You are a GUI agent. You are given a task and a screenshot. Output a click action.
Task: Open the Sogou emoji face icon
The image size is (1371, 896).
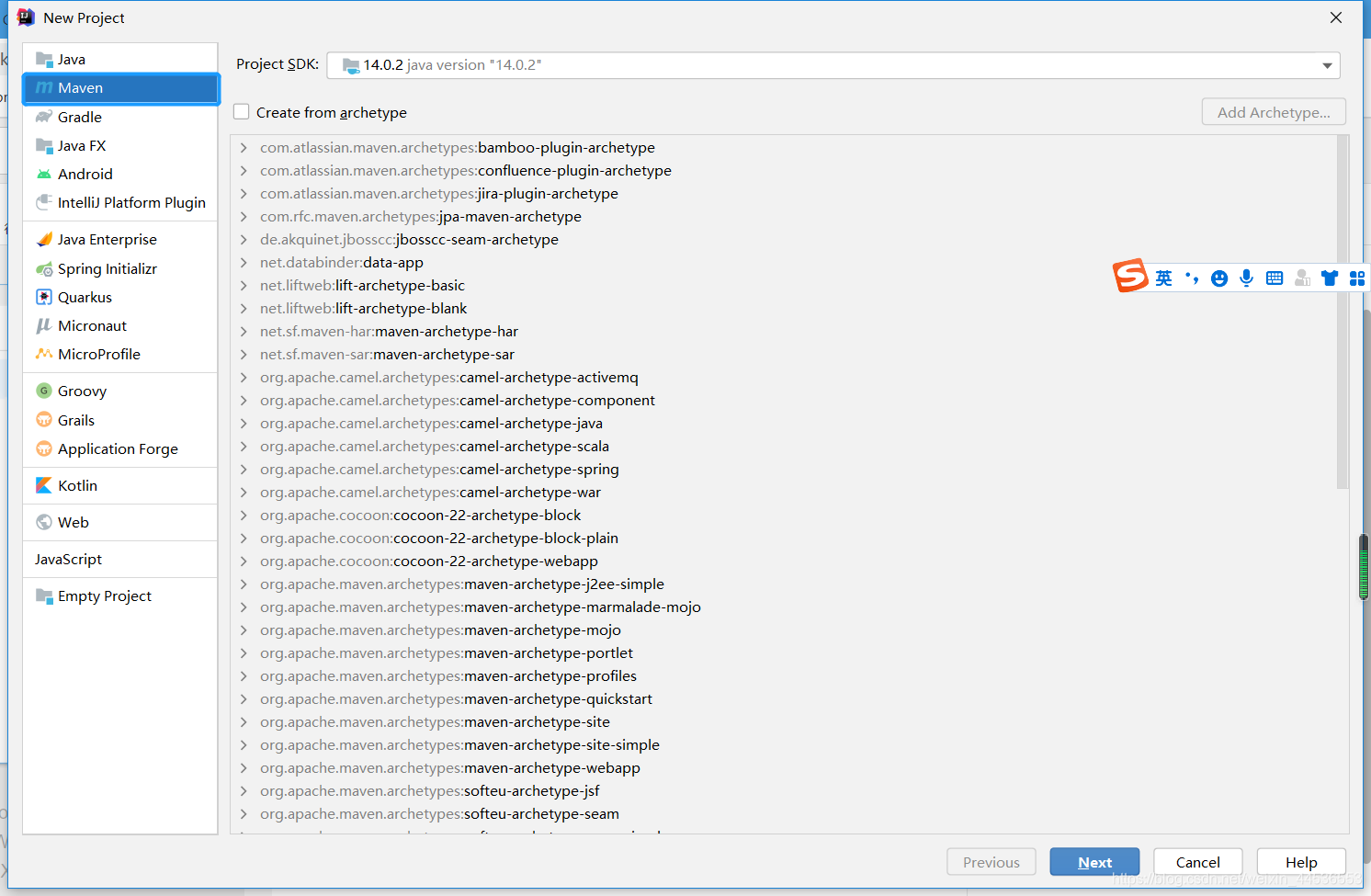click(x=1219, y=278)
